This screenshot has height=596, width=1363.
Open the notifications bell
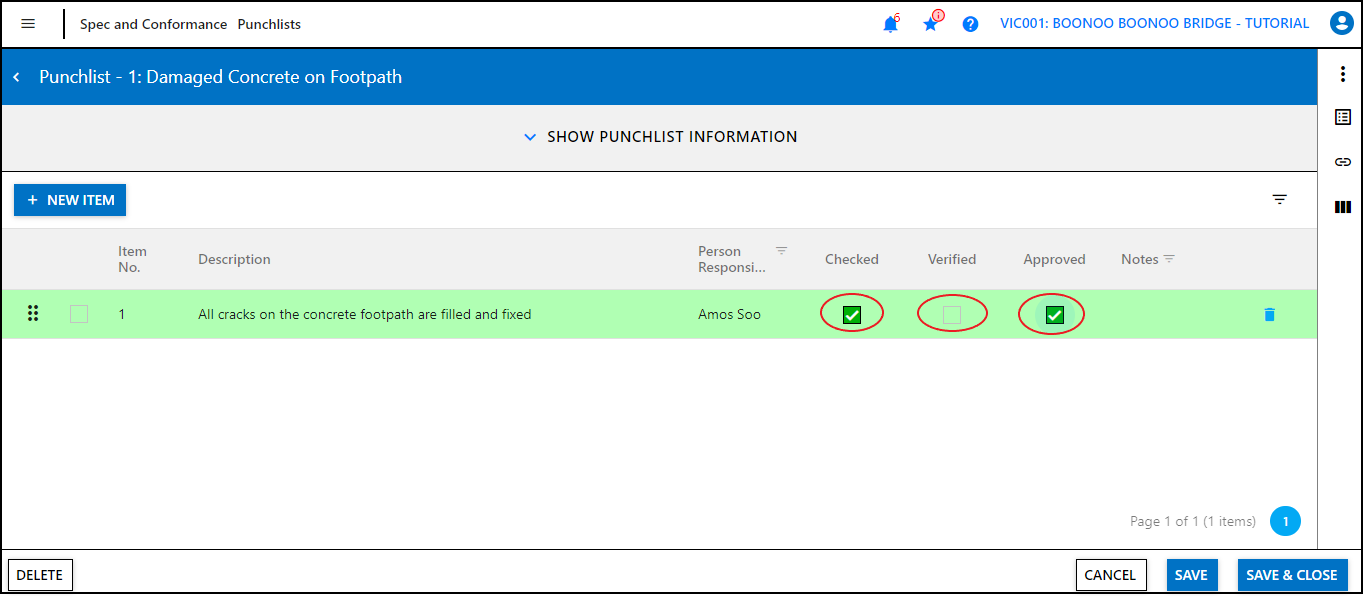tap(890, 25)
